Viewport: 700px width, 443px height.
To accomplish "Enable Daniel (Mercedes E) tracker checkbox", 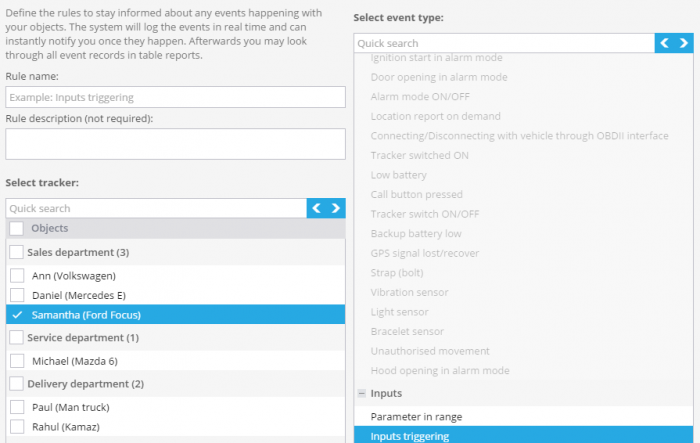I will 17,295.
